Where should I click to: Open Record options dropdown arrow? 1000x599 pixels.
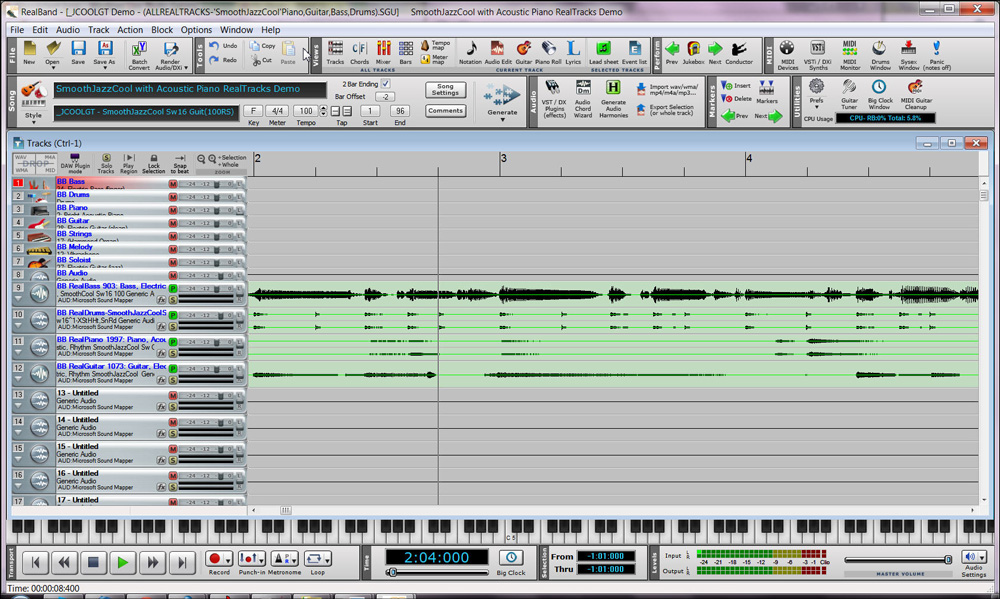point(228,561)
